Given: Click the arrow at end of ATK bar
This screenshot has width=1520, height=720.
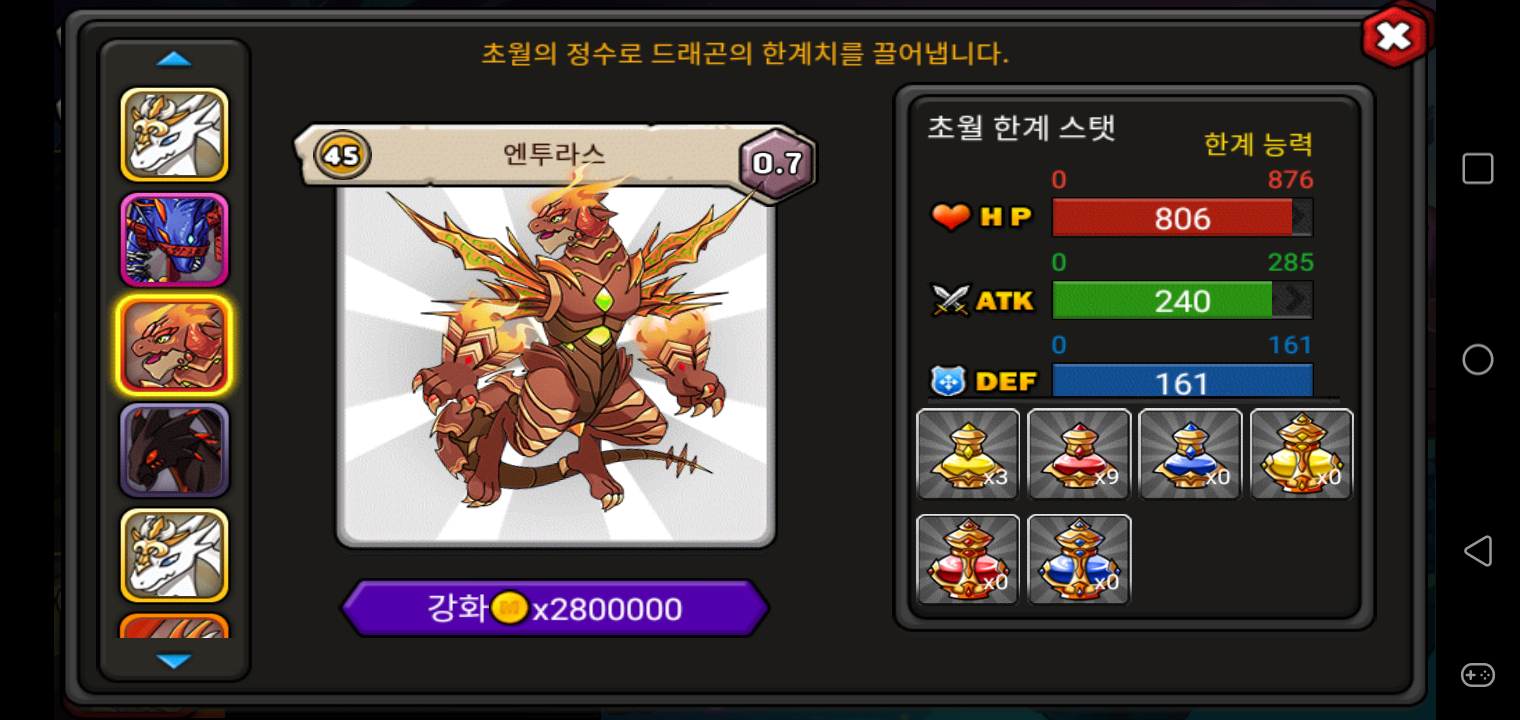Looking at the screenshot, I should (1293, 300).
